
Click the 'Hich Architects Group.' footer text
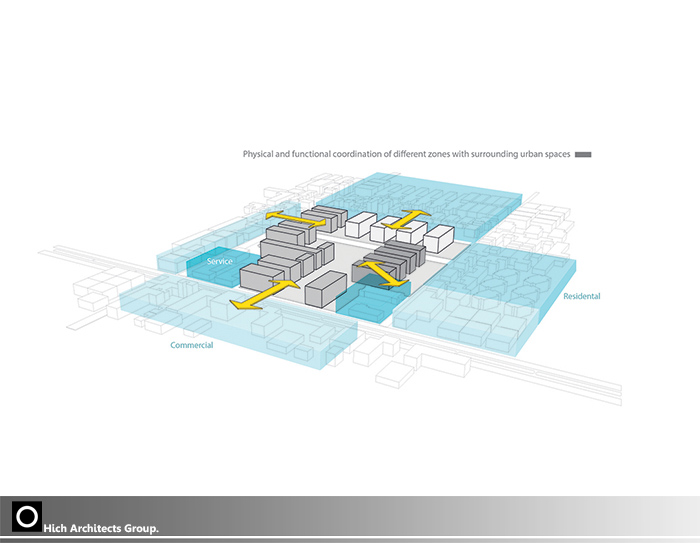pyautogui.click(x=101, y=528)
